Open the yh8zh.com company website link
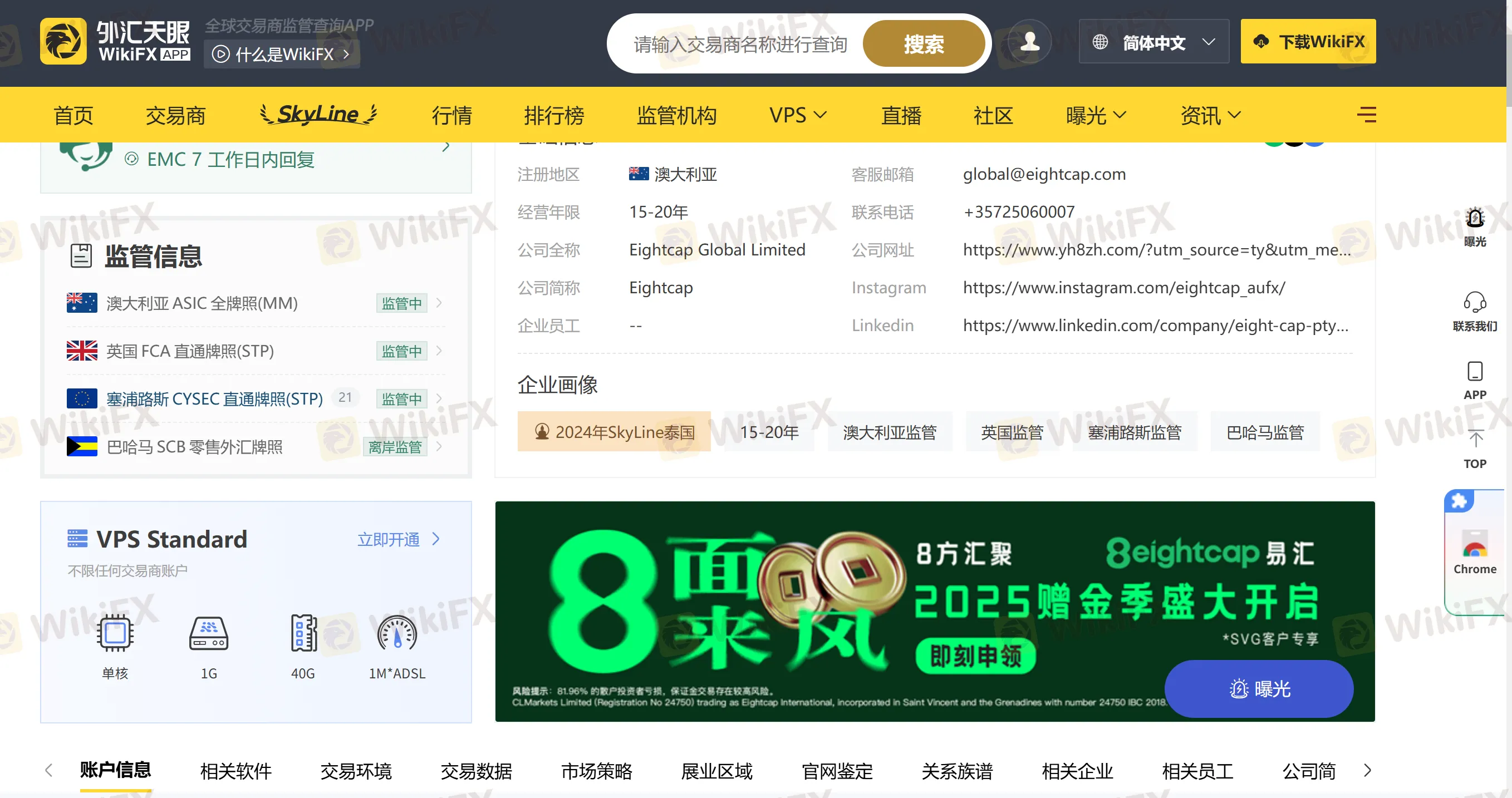Image resolution: width=1512 pixels, height=798 pixels. tap(1156, 250)
